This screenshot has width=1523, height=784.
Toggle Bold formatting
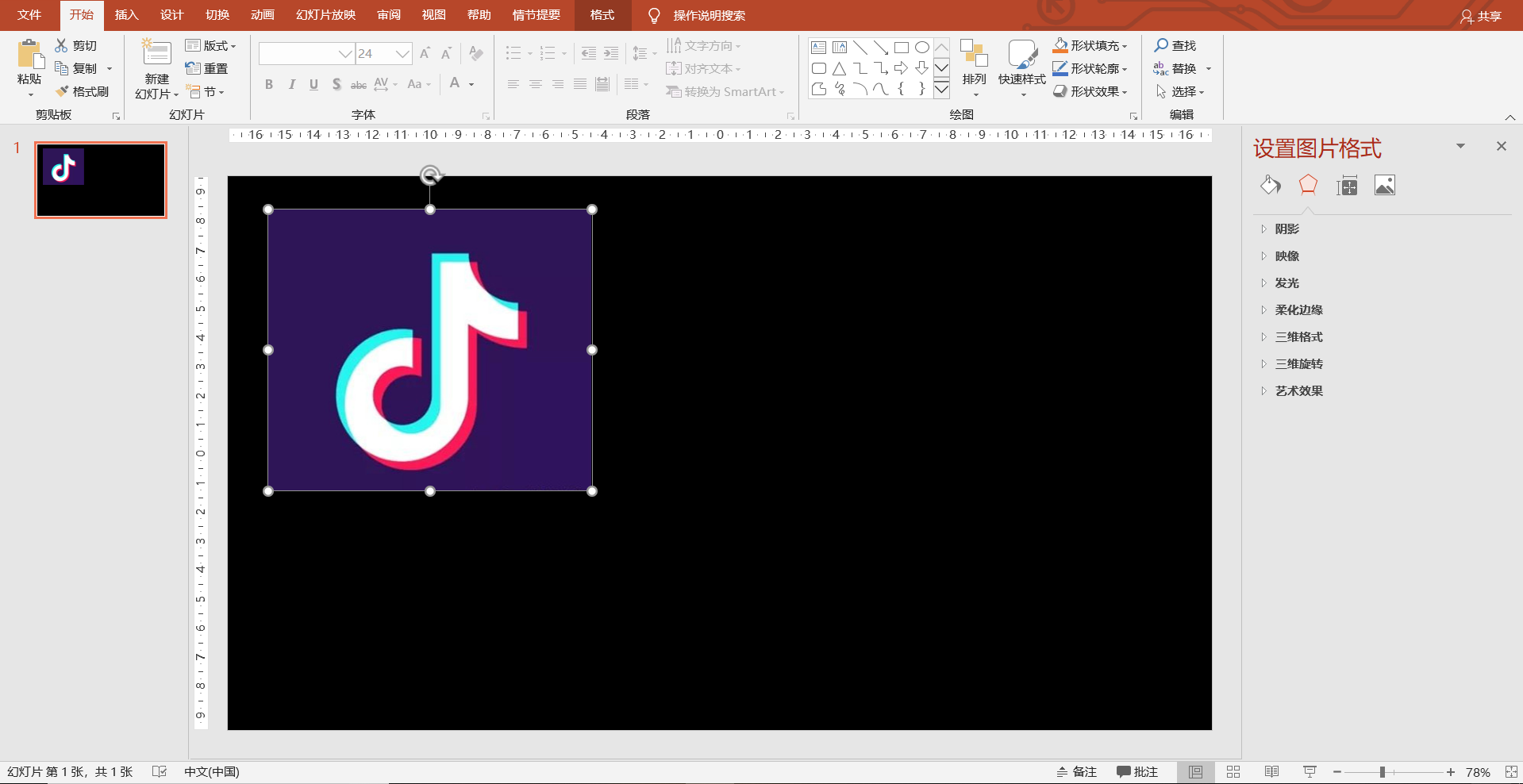point(269,84)
